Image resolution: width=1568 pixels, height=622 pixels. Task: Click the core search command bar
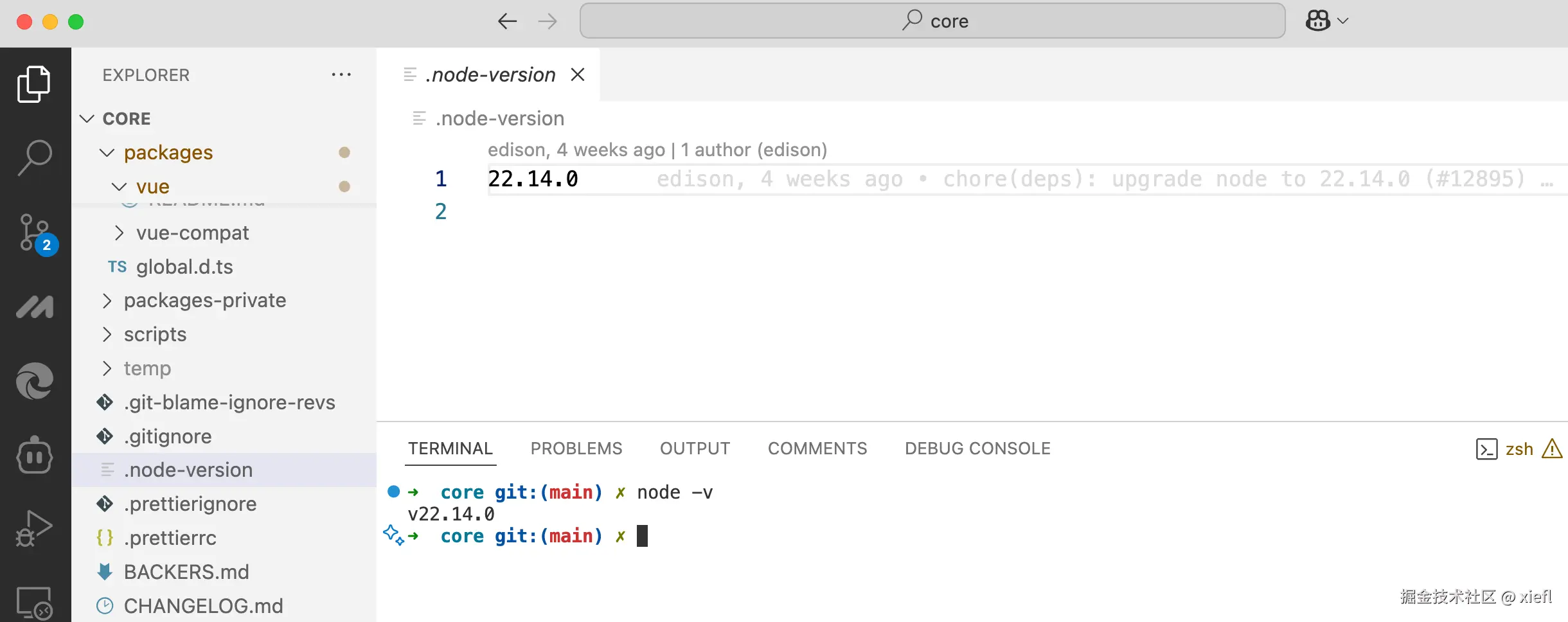[x=932, y=21]
